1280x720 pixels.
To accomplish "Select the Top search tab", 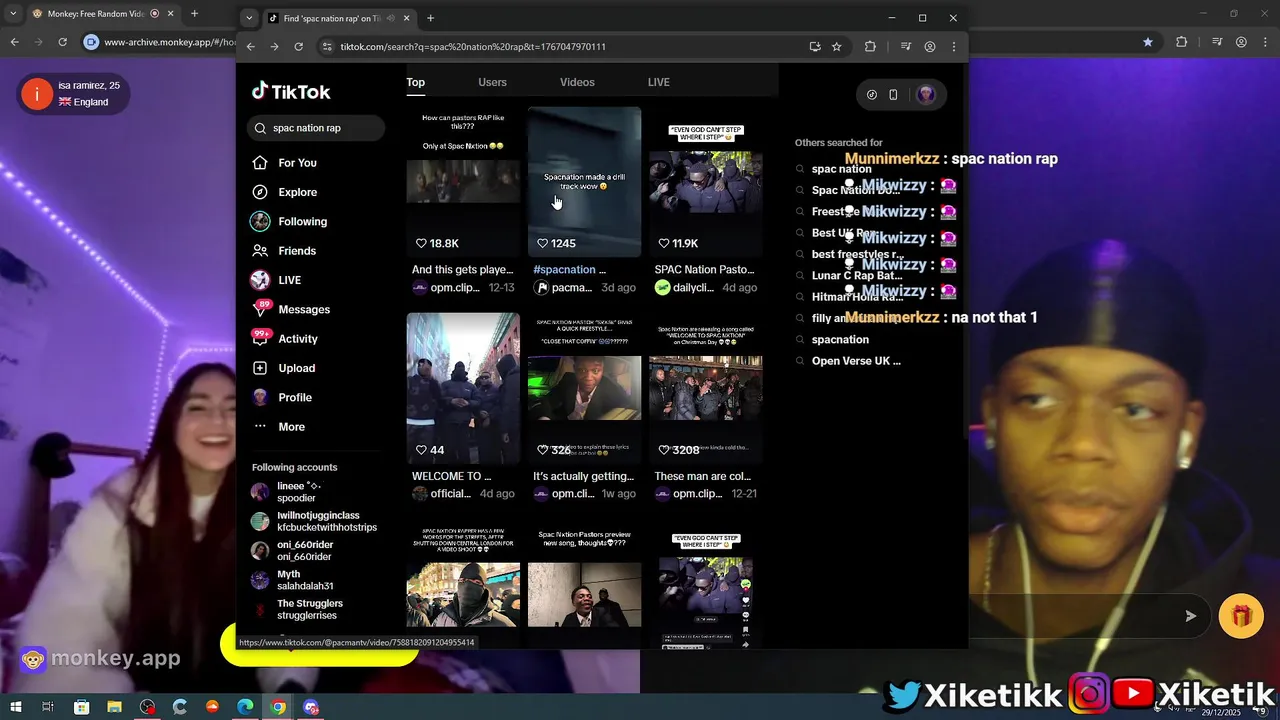I will (x=415, y=82).
